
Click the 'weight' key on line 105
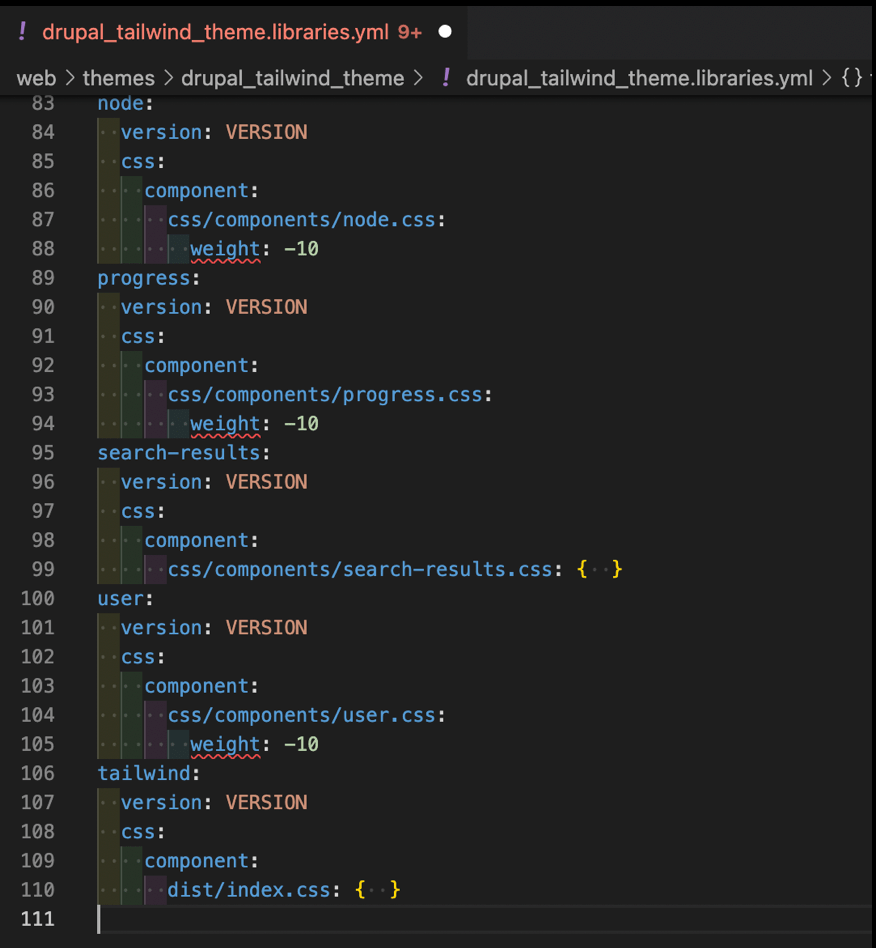click(225, 744)
